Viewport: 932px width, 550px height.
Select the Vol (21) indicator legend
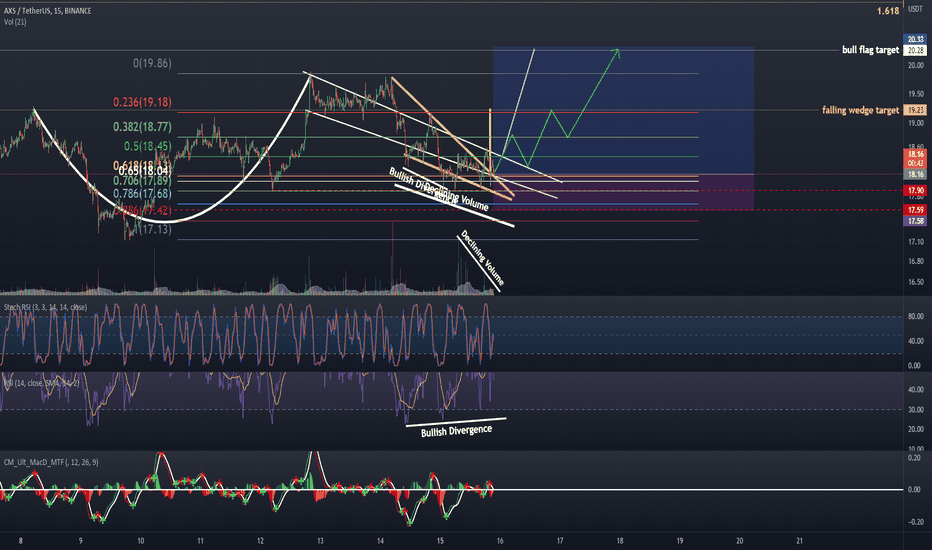pyautogui.click(x=15, y=22)
